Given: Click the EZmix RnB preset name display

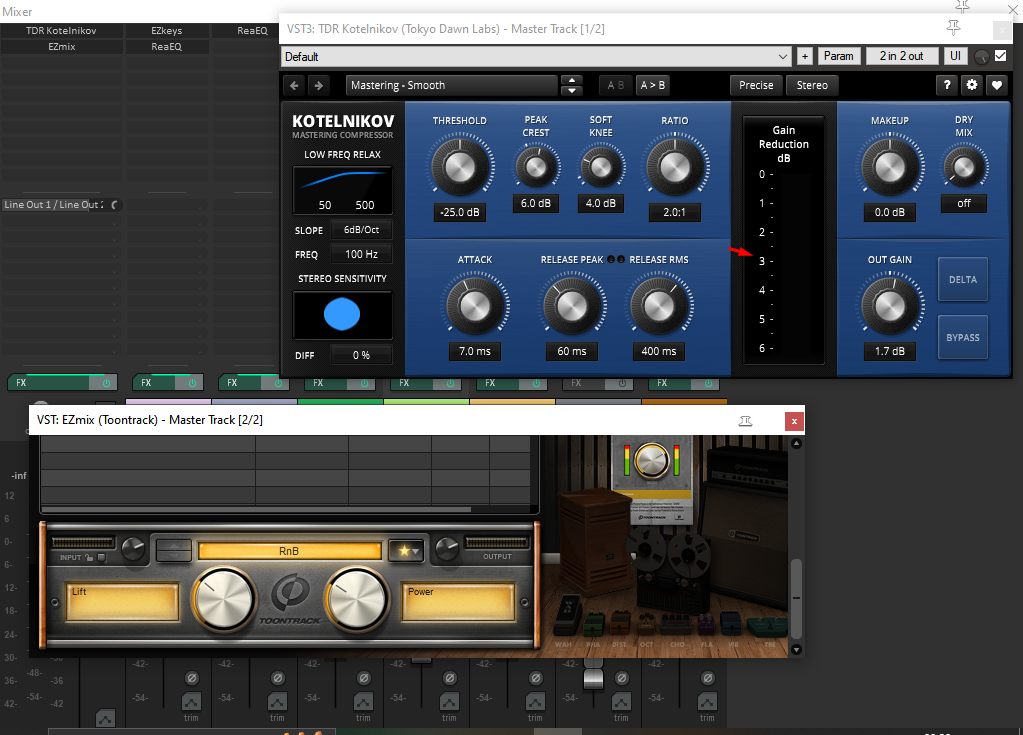Looking at the screenshot, I should pyautogui.click(x=289, y=551).
